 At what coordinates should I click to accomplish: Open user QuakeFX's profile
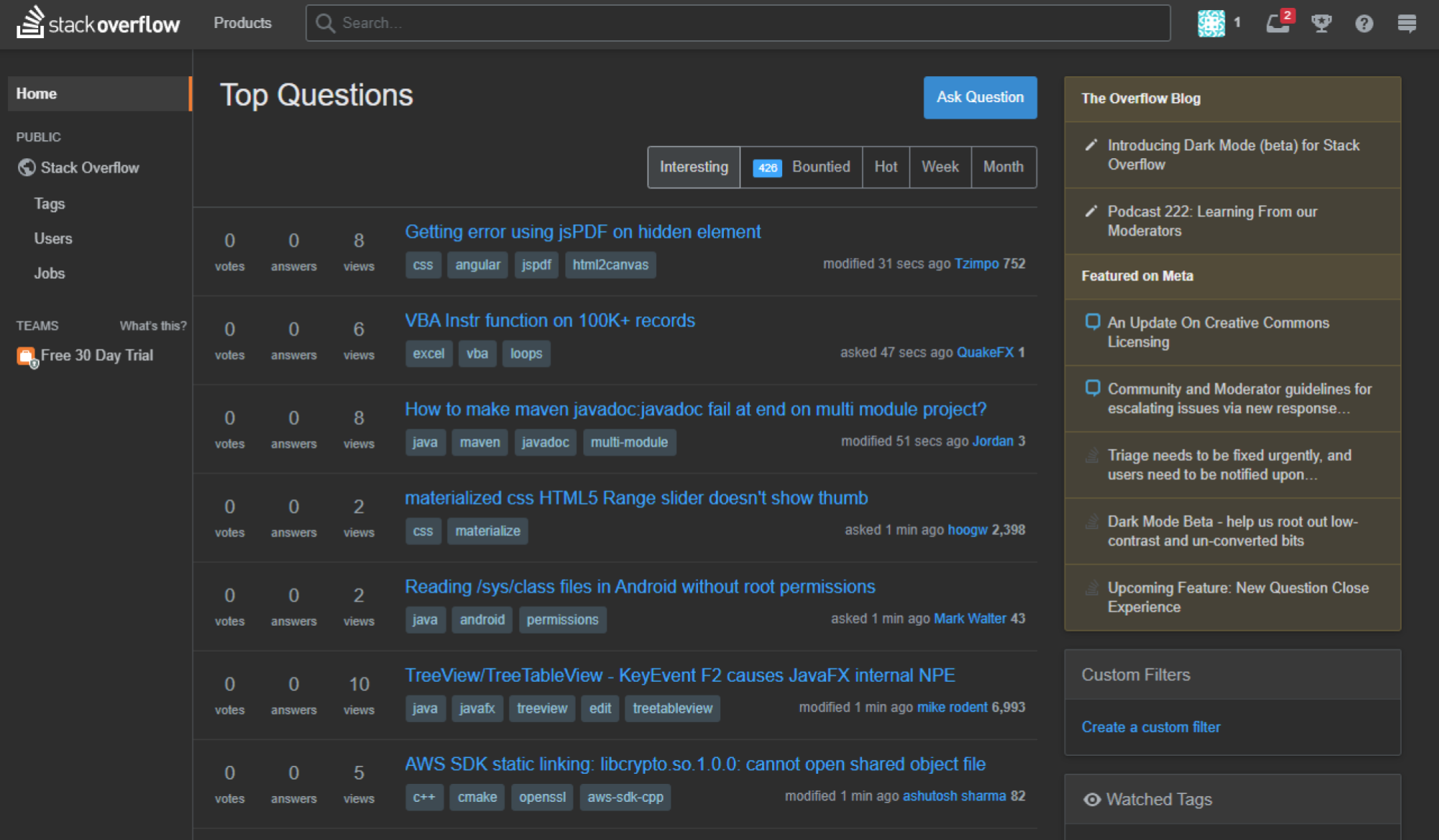pyautogui.click(x=985, y=352)
